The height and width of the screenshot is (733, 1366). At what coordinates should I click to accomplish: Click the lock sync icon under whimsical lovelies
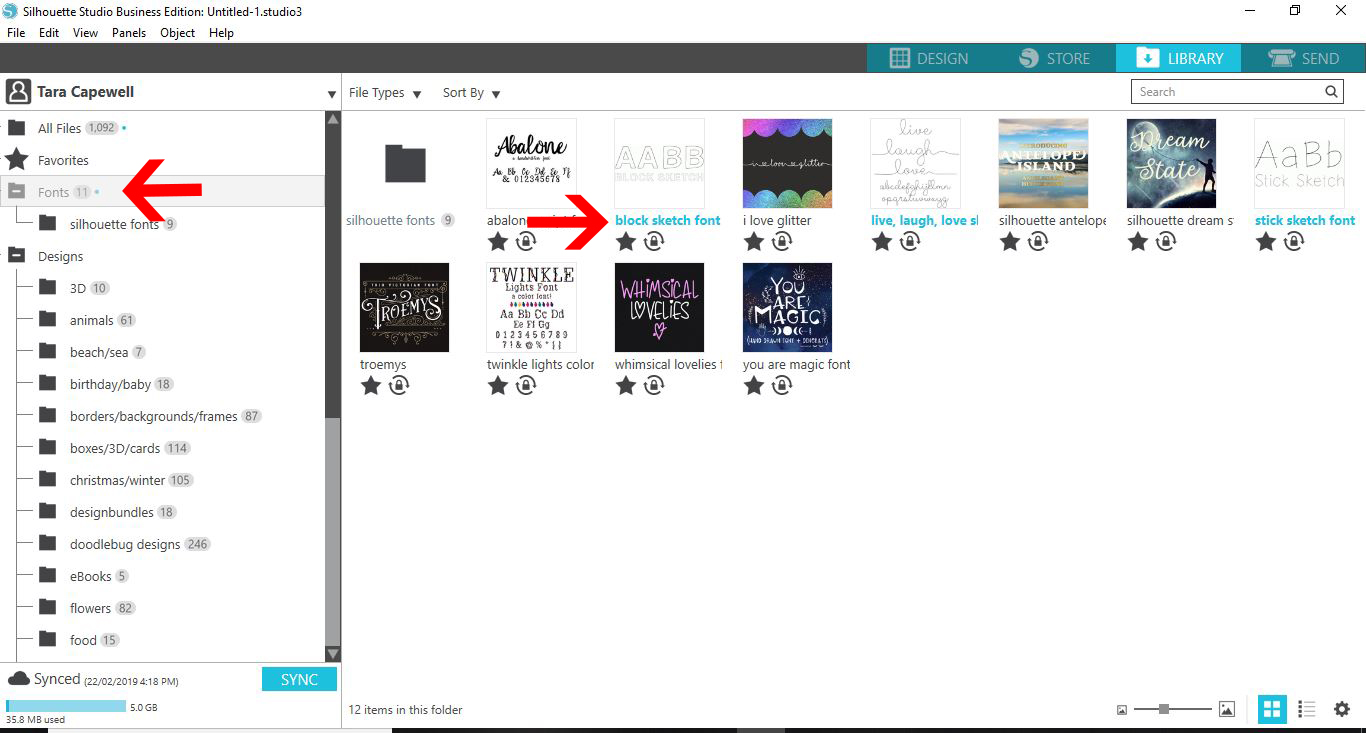654,385
